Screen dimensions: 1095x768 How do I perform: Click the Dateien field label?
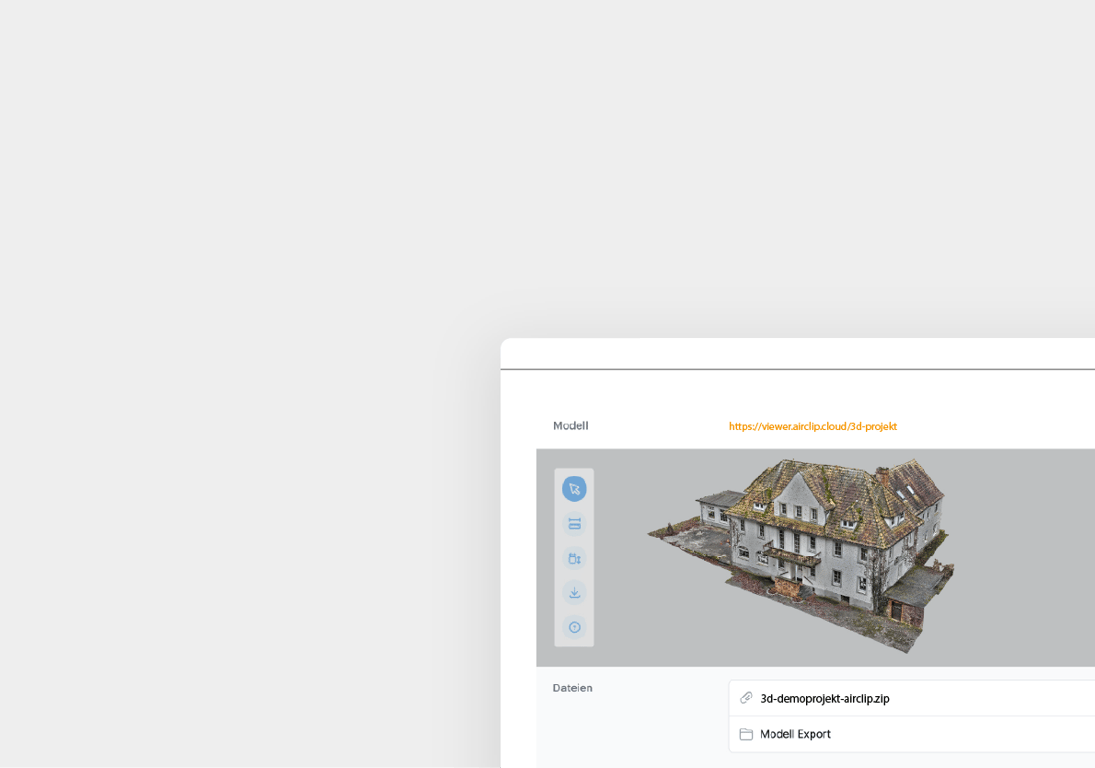coord(572,688)
